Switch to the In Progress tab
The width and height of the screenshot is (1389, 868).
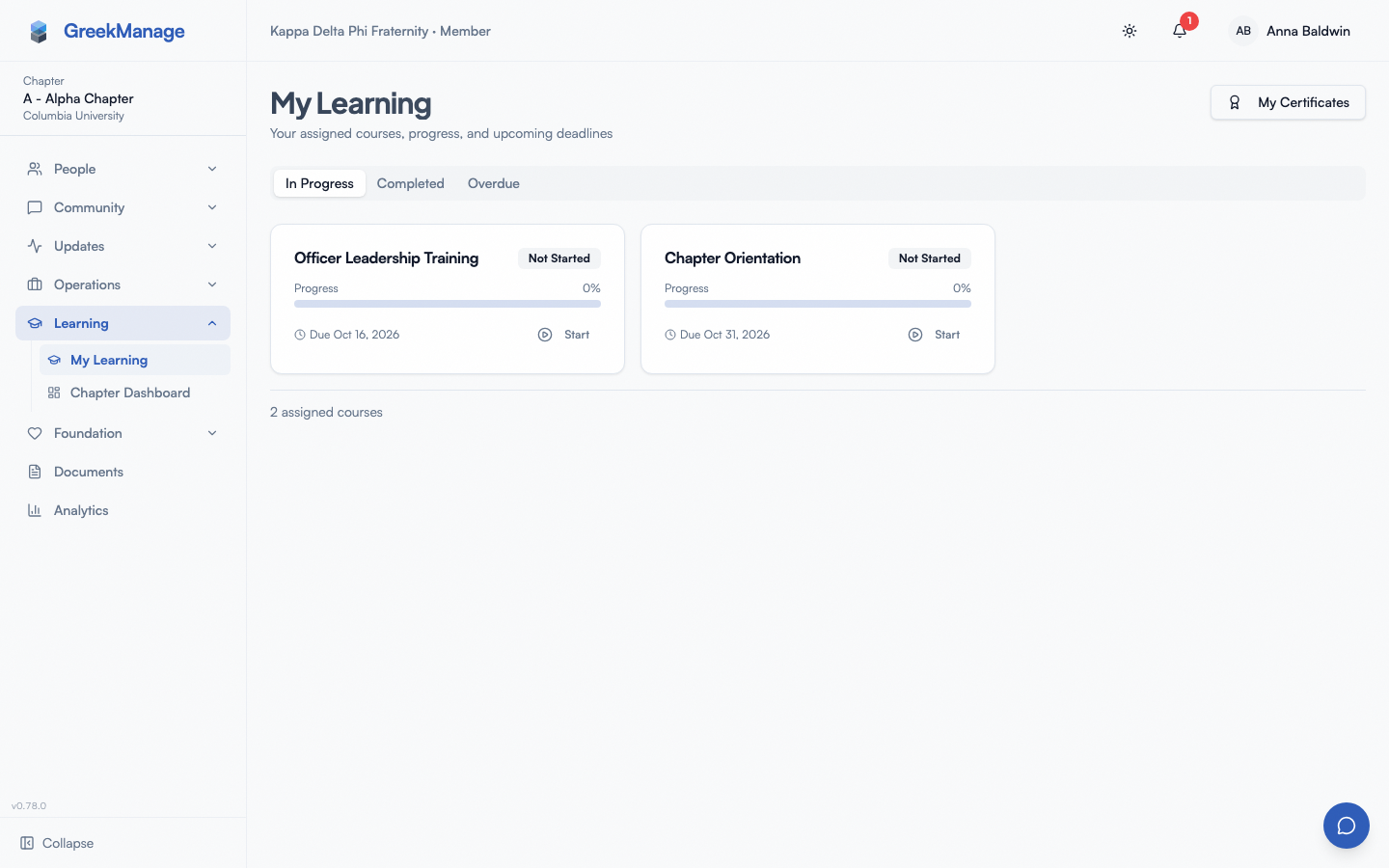(319, 183)
